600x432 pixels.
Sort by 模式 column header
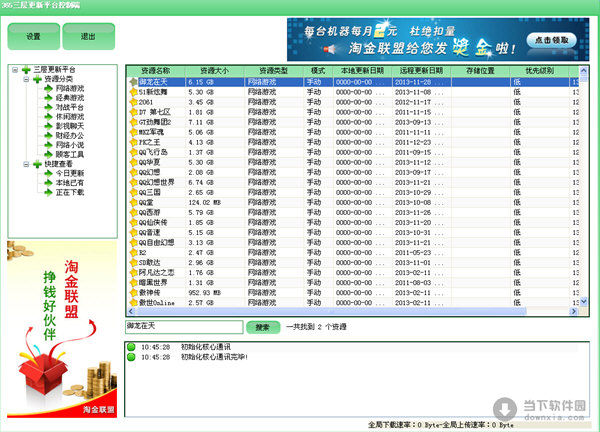tap(318, 71)
